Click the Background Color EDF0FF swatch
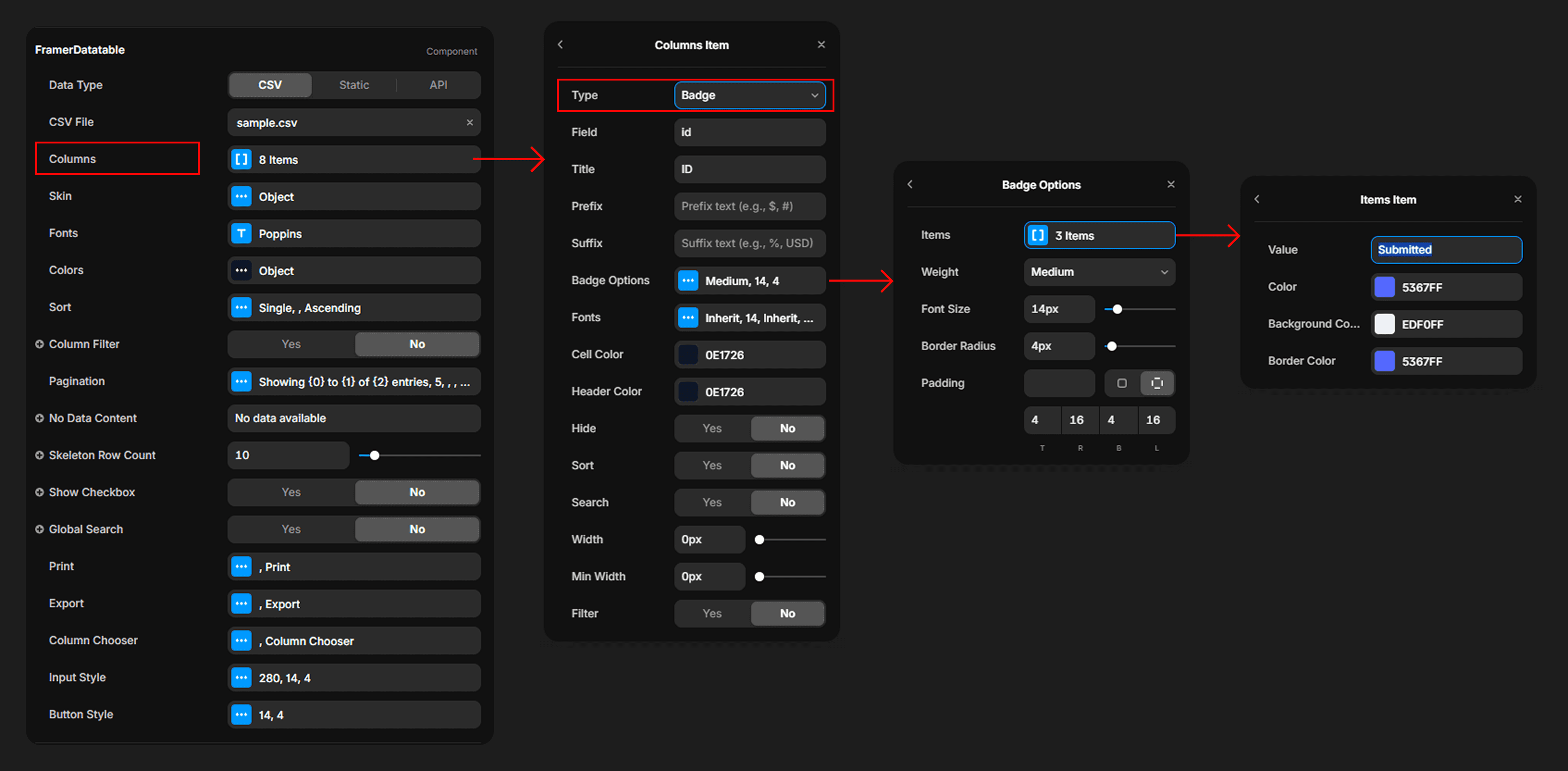 [x=1384, y=324]
